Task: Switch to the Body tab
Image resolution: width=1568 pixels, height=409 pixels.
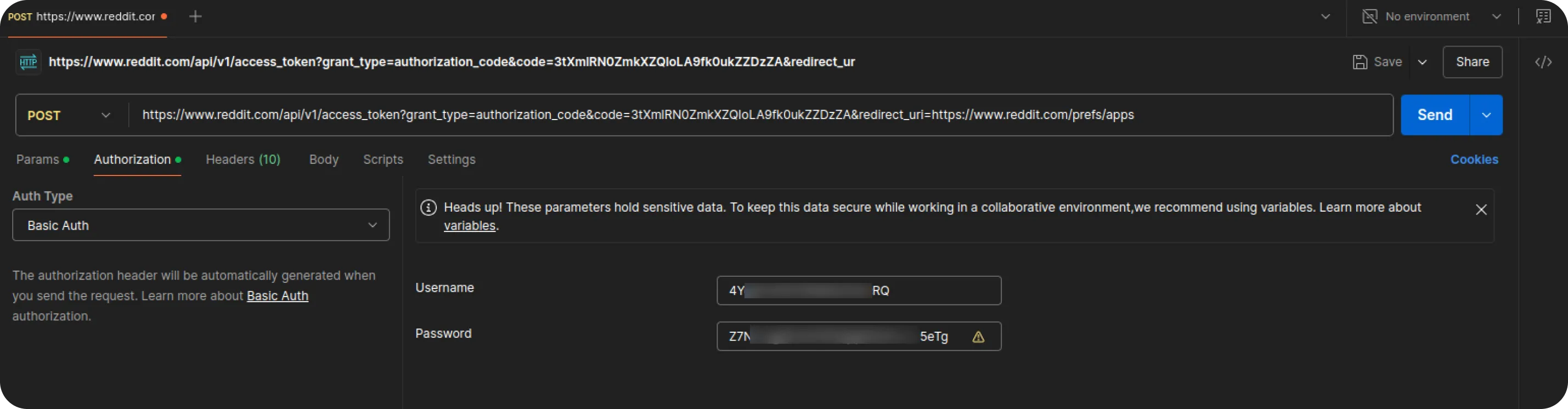Action: tap(324, 160)
